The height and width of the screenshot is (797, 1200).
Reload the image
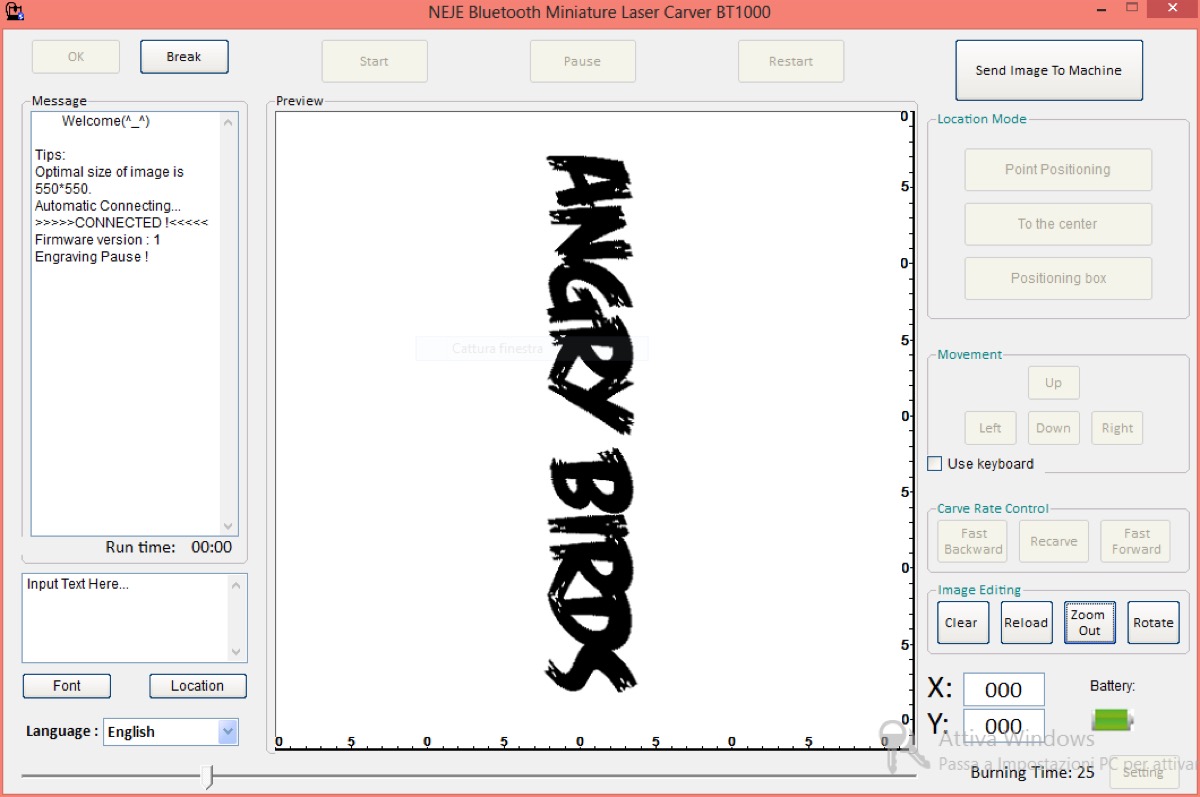tap(1026, 622)
